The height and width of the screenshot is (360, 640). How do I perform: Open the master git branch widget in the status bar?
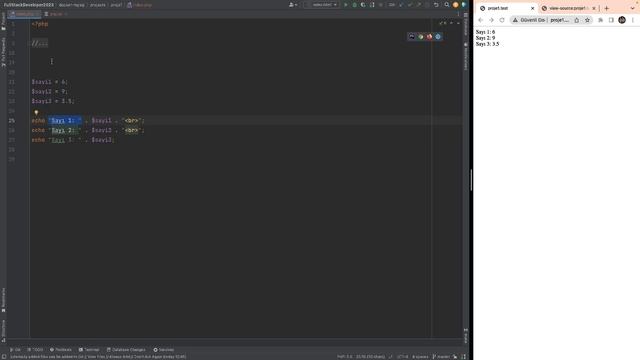point(441,357)
